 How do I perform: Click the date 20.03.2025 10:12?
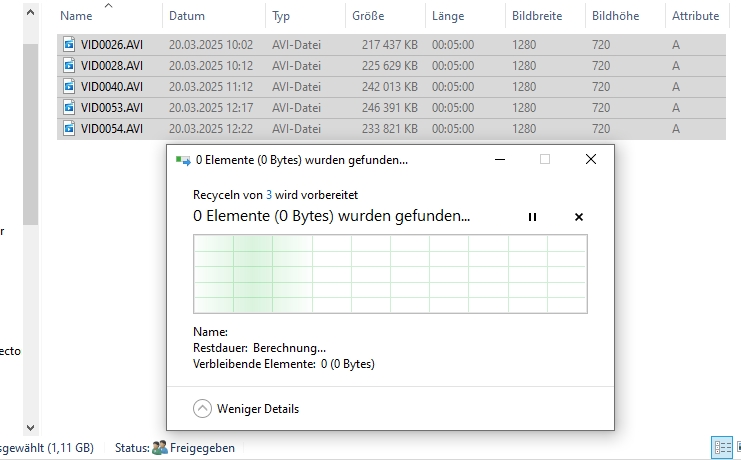pos(211,65)
